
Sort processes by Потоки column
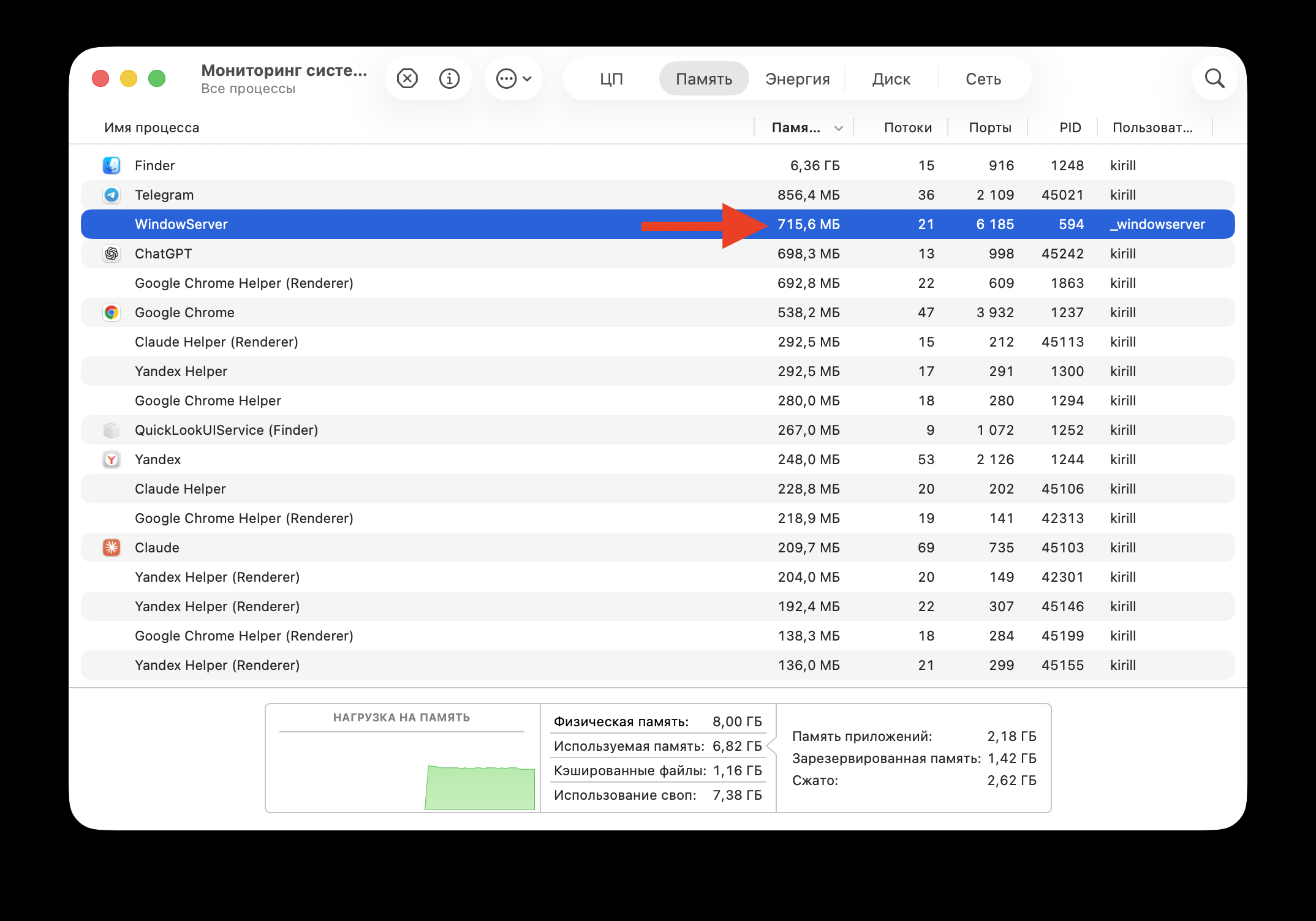tap(908, 127)
